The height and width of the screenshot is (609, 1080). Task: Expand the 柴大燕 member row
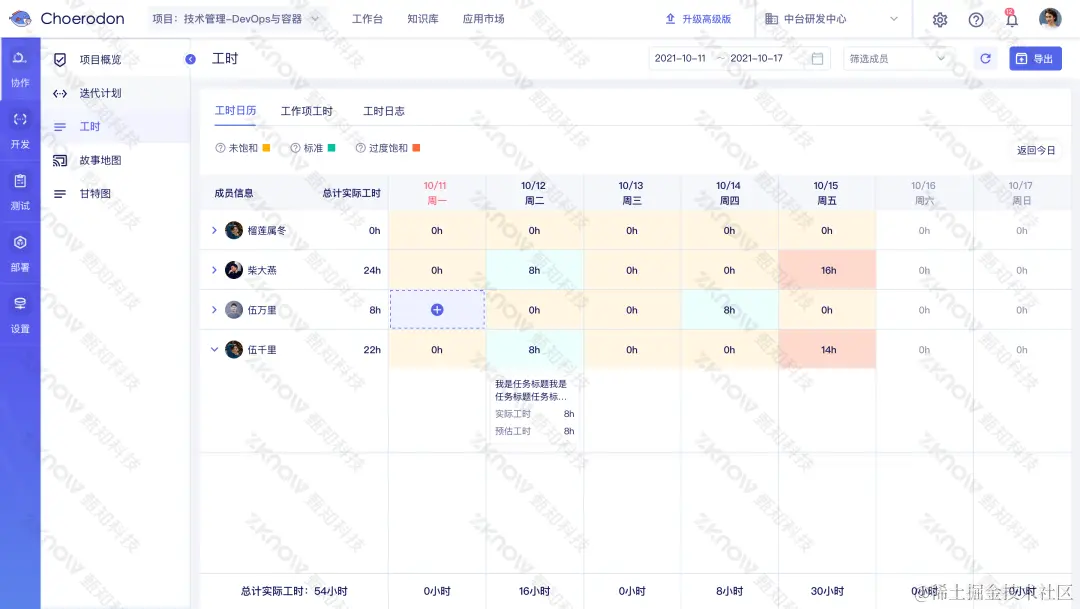tap(212, 270)
